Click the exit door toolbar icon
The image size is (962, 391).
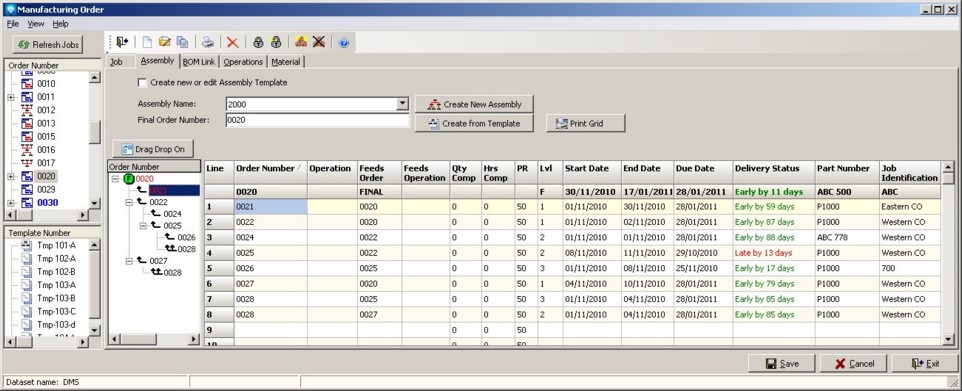(x=121, y=42)
